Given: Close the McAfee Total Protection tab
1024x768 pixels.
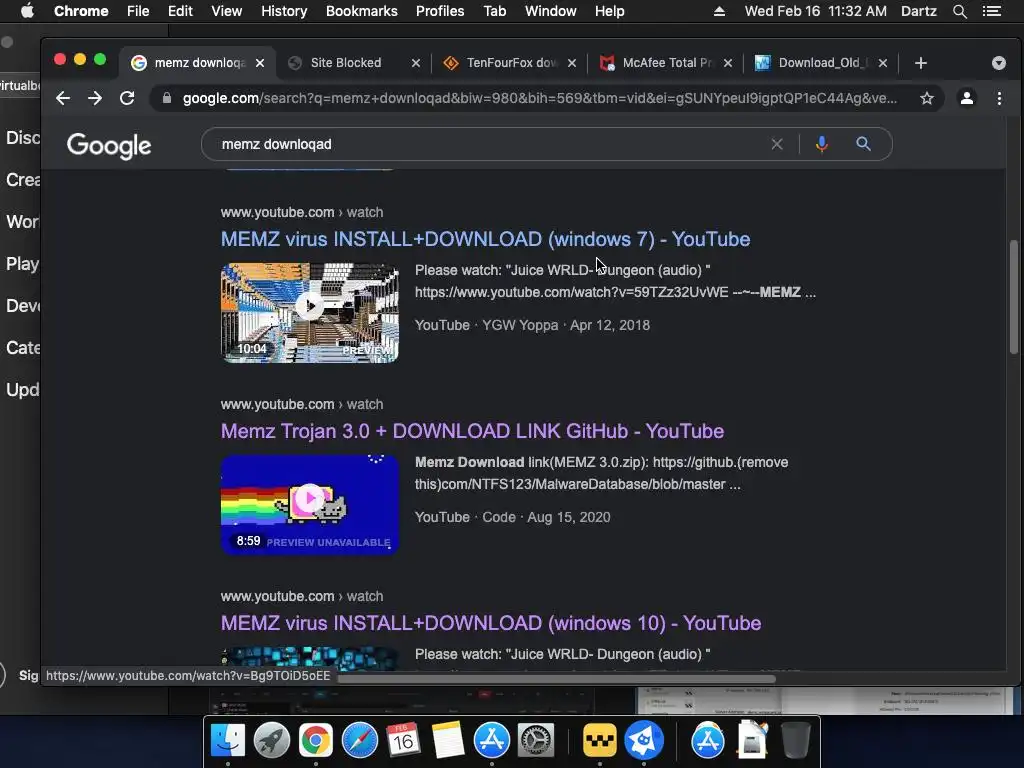Looking at the screenshot, I should (728, 63).
